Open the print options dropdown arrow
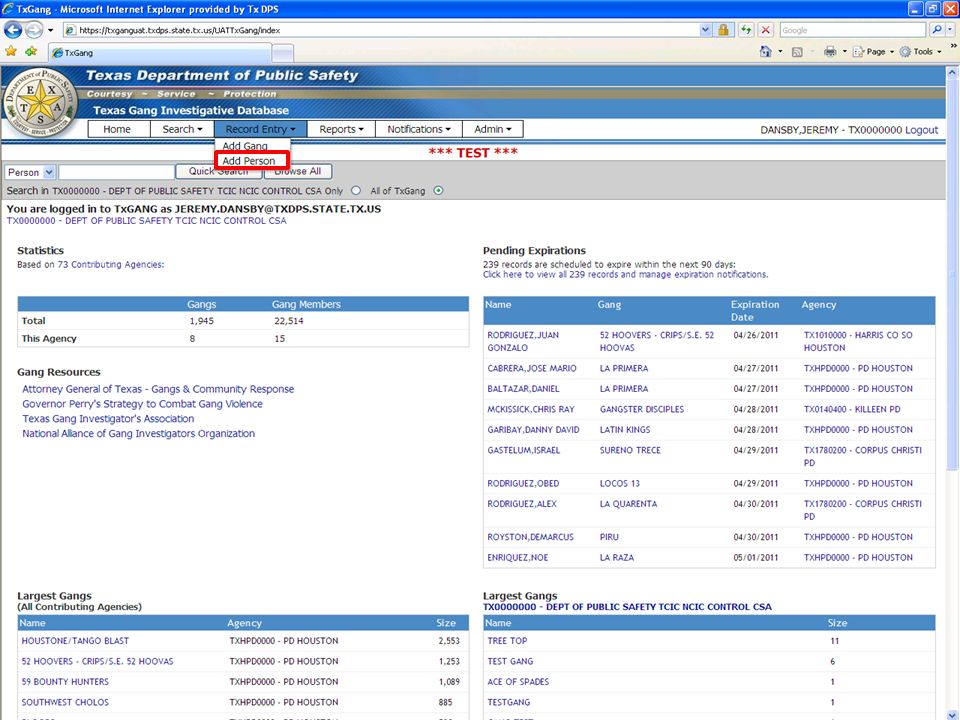This screenshot has width=960, height=720. 844,51
